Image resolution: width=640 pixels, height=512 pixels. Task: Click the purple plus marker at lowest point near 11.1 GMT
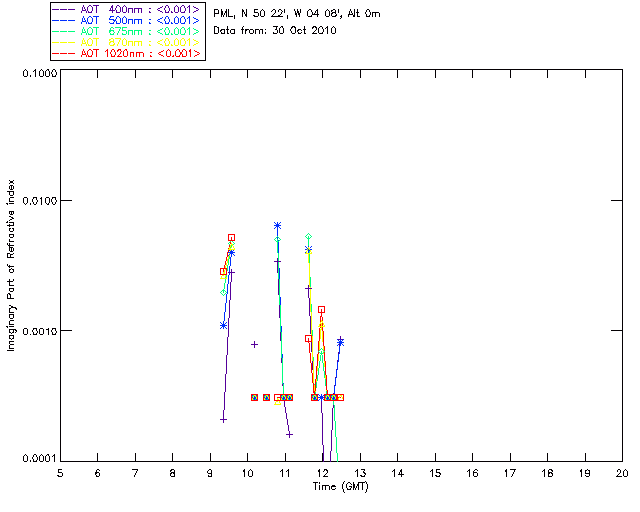(289, 435)
